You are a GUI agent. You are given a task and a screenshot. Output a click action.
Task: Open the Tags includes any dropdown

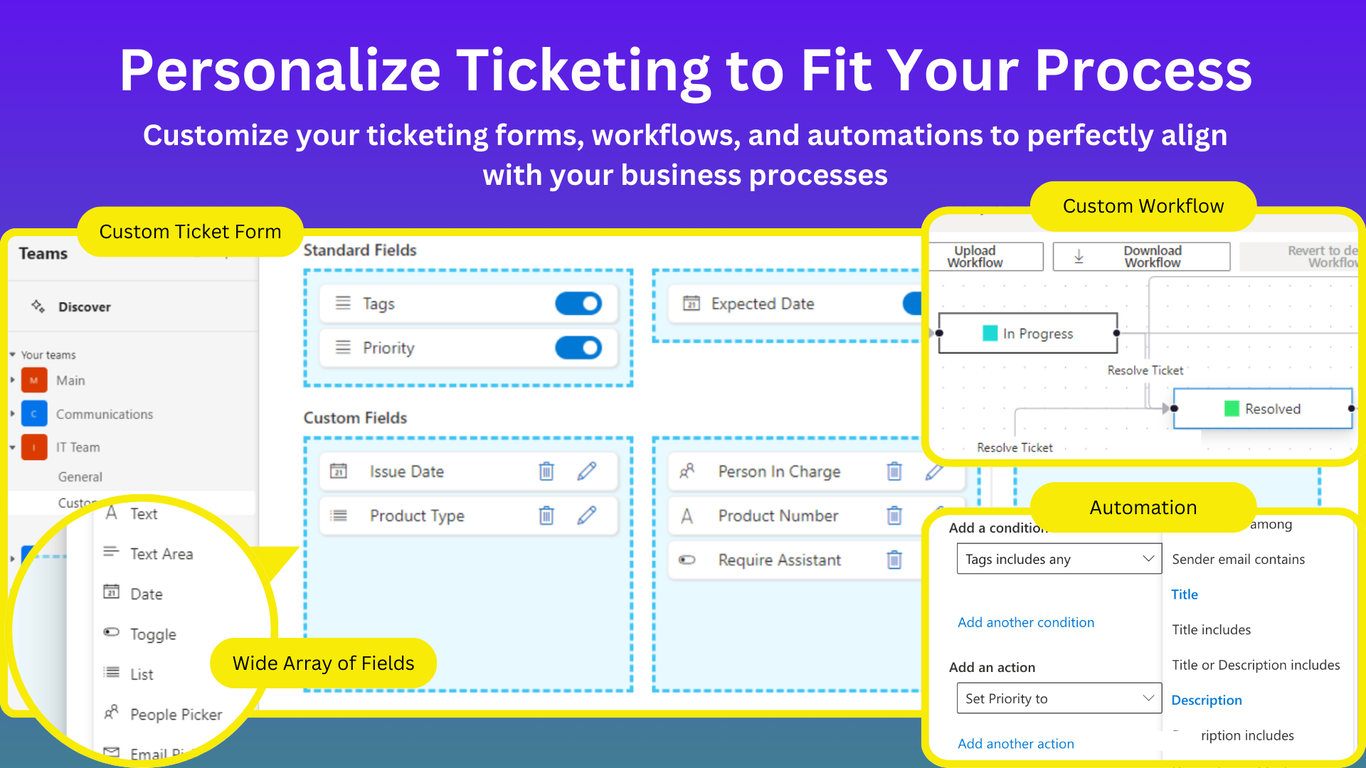[x=1059, y=559]
